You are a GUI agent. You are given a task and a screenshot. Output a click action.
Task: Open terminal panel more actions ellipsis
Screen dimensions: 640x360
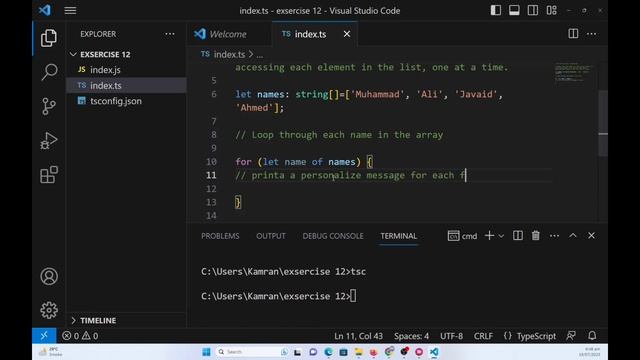(x=554, y=236)
